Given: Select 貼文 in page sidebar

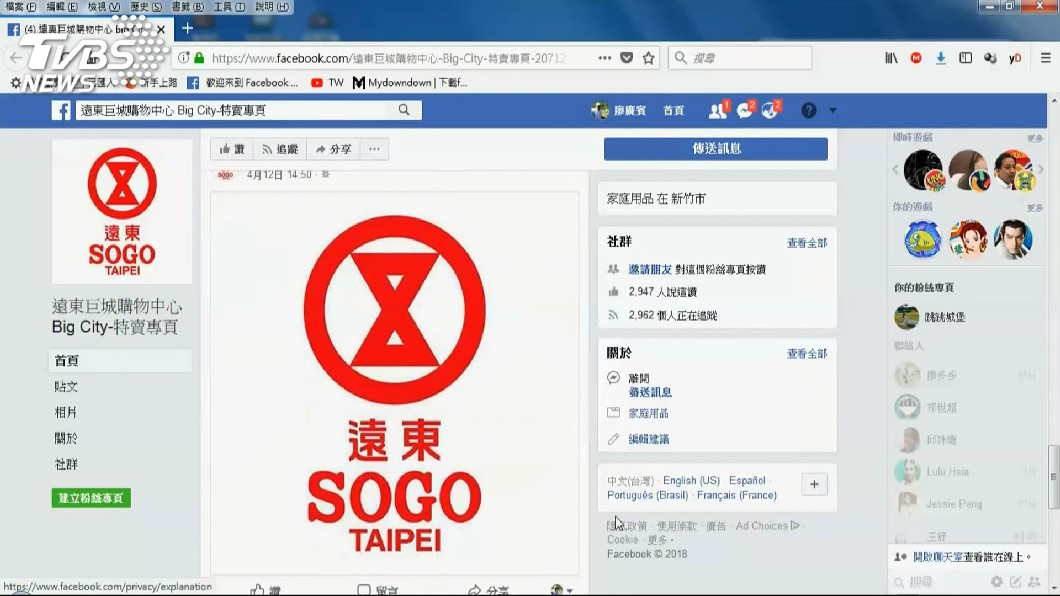Looking at the screenshot, I should pyautogui.click(x=66, y=387).
